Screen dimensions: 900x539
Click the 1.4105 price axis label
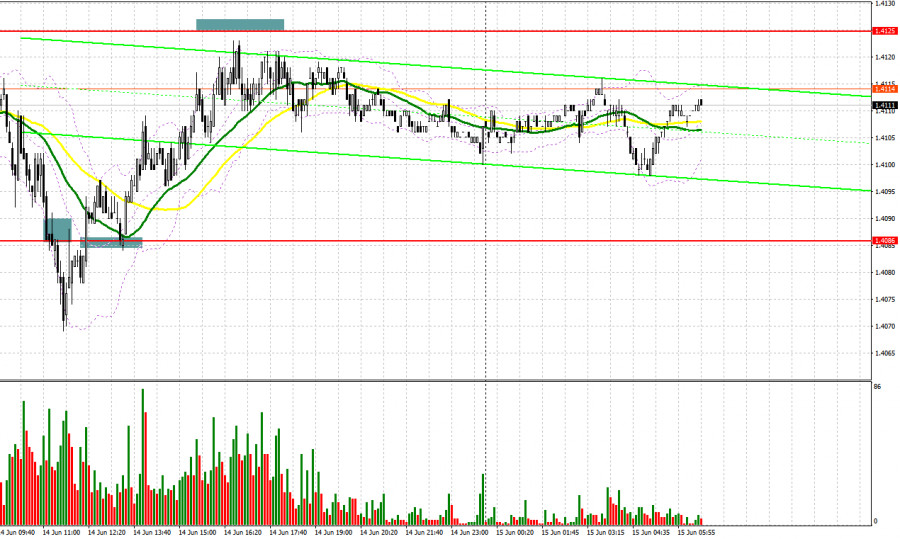point(885,138)
